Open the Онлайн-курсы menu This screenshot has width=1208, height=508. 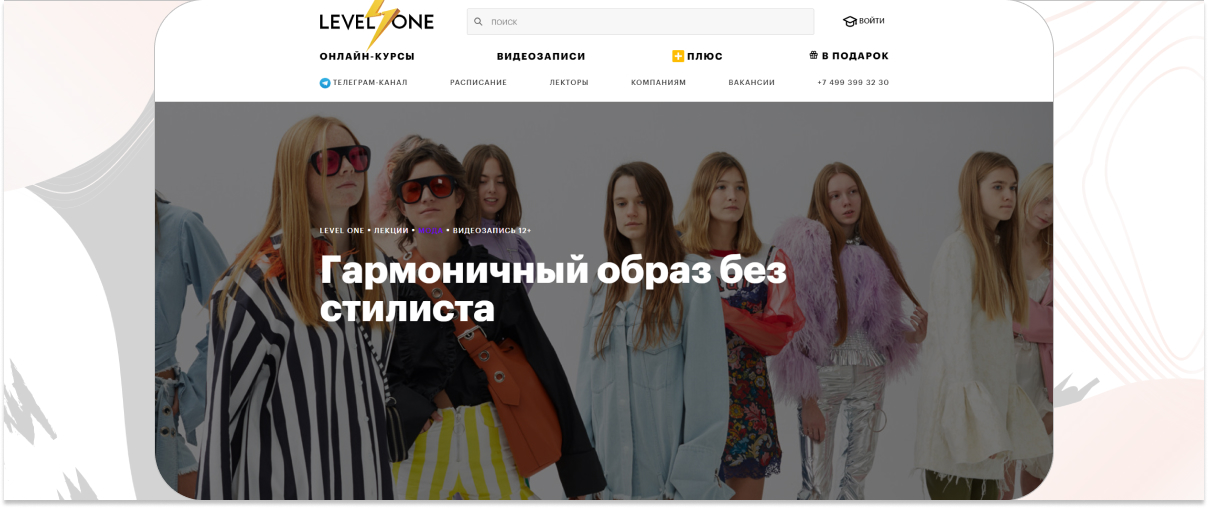click(x=367, y=57)
